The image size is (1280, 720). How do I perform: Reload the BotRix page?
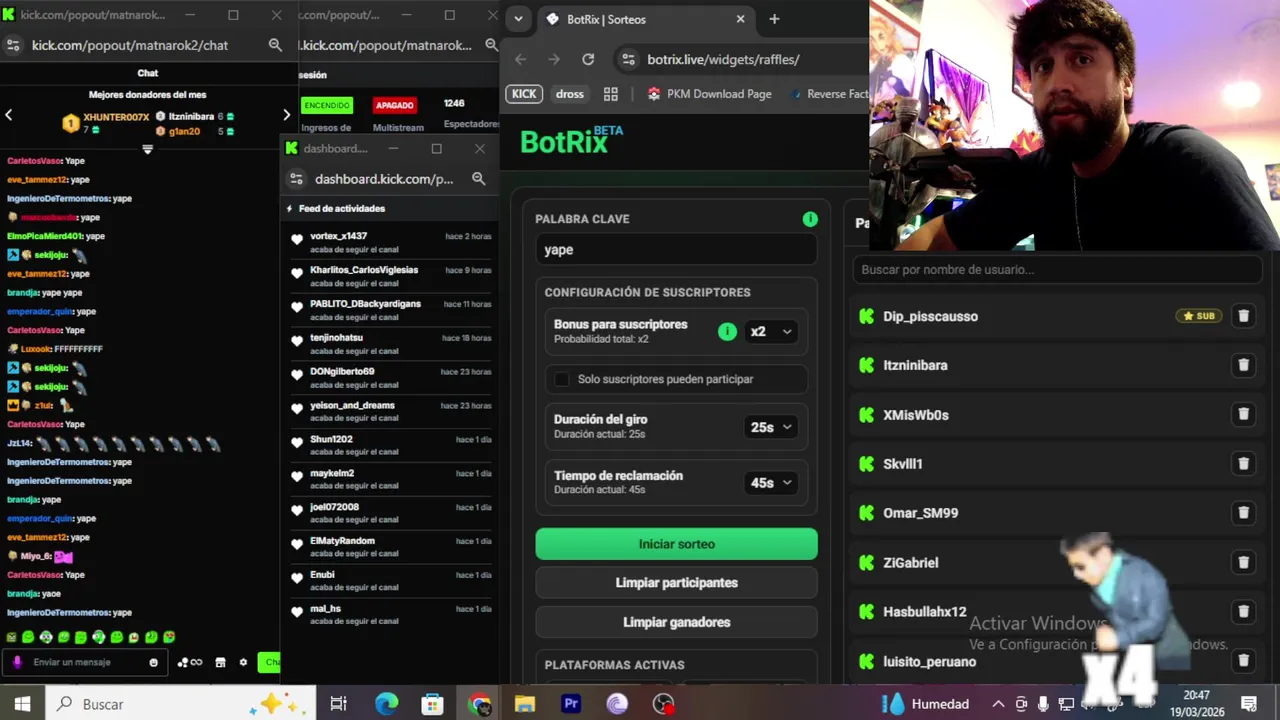click(x=588, y=59)
